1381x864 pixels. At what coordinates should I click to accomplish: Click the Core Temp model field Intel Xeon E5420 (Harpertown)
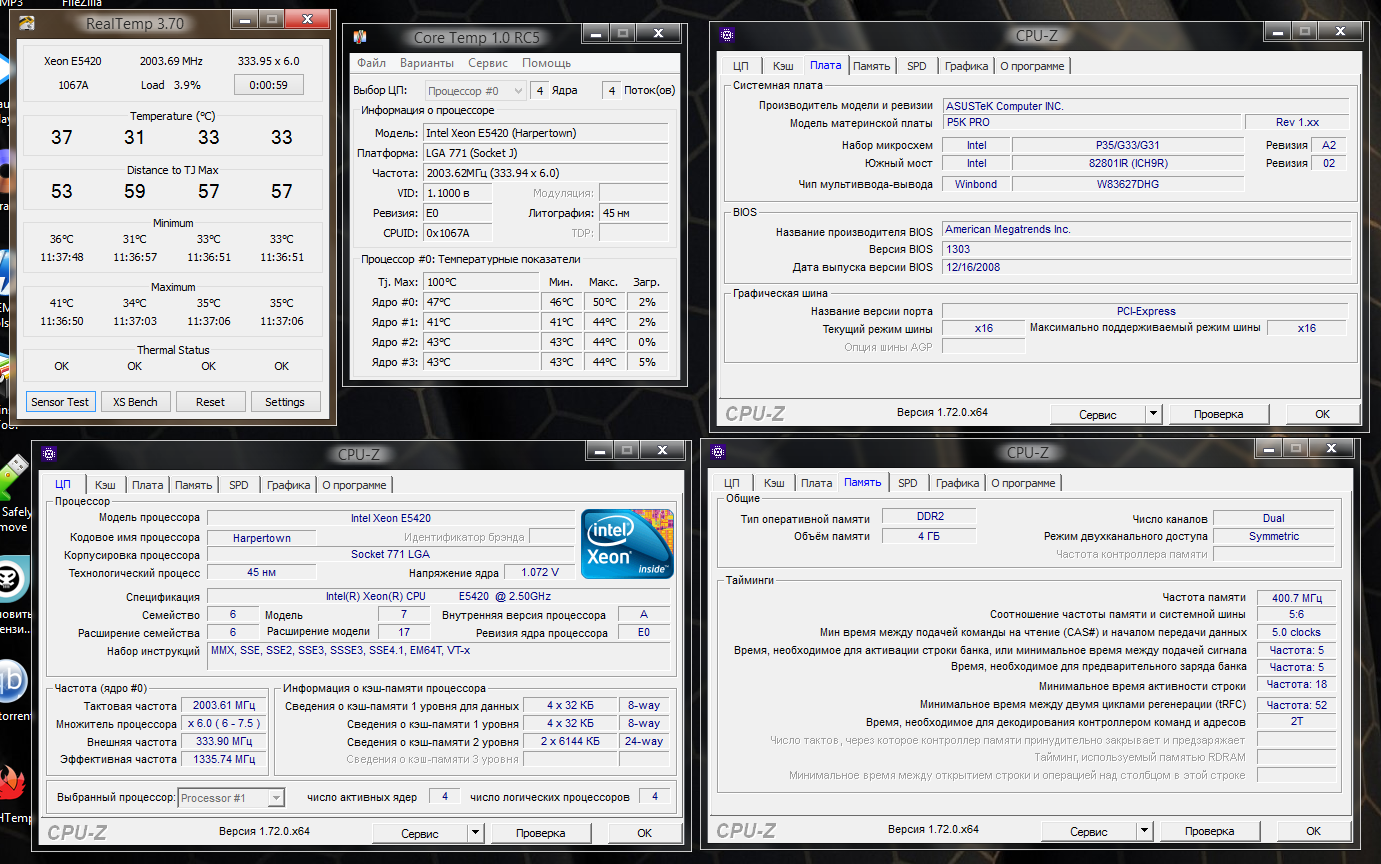click(545, 133)
